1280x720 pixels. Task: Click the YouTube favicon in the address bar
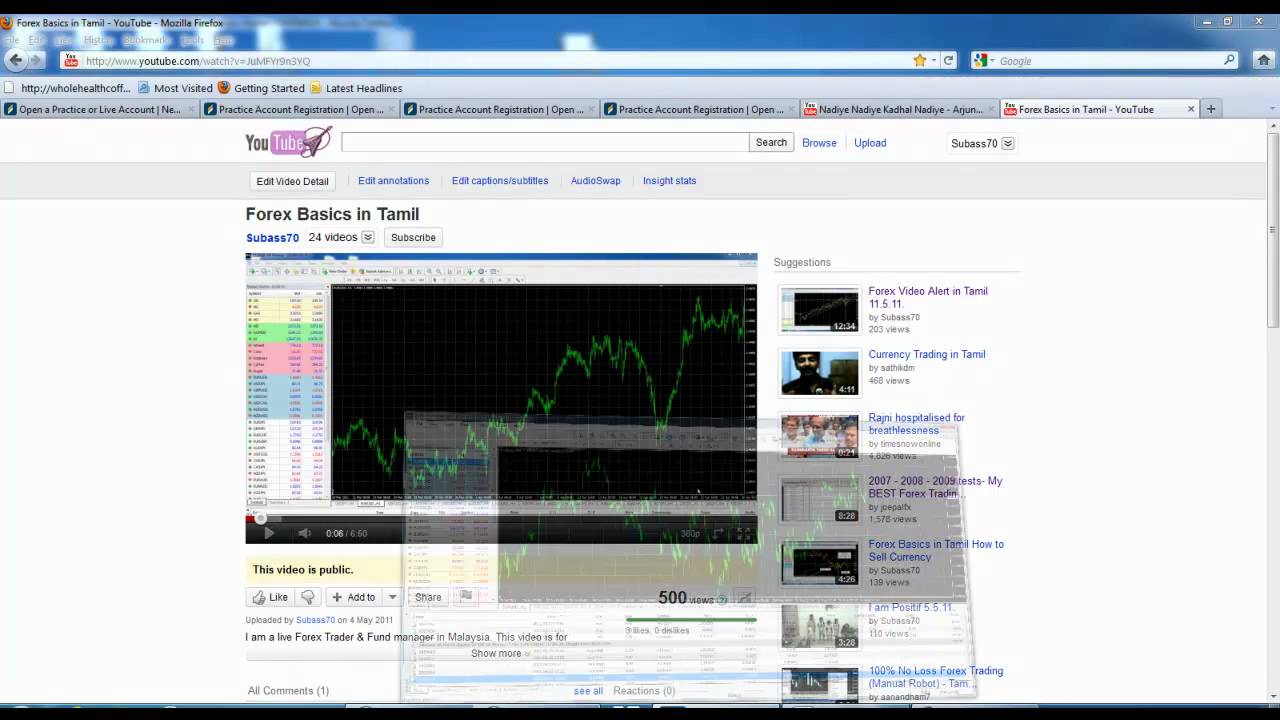[70, 61]
